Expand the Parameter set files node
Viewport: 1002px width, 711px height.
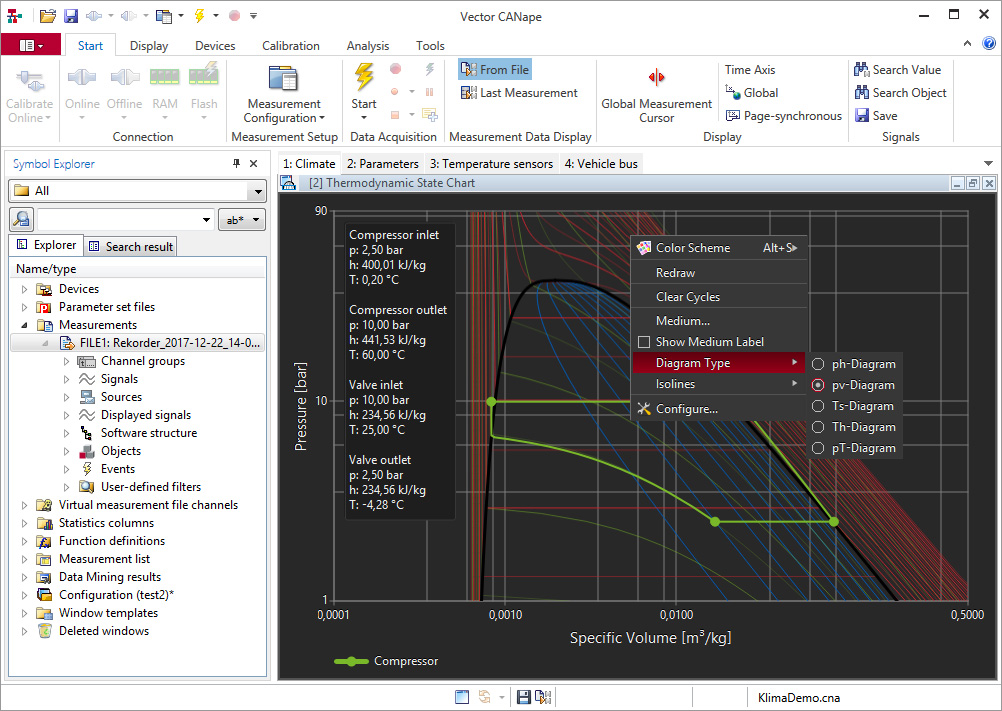[24, 307]
